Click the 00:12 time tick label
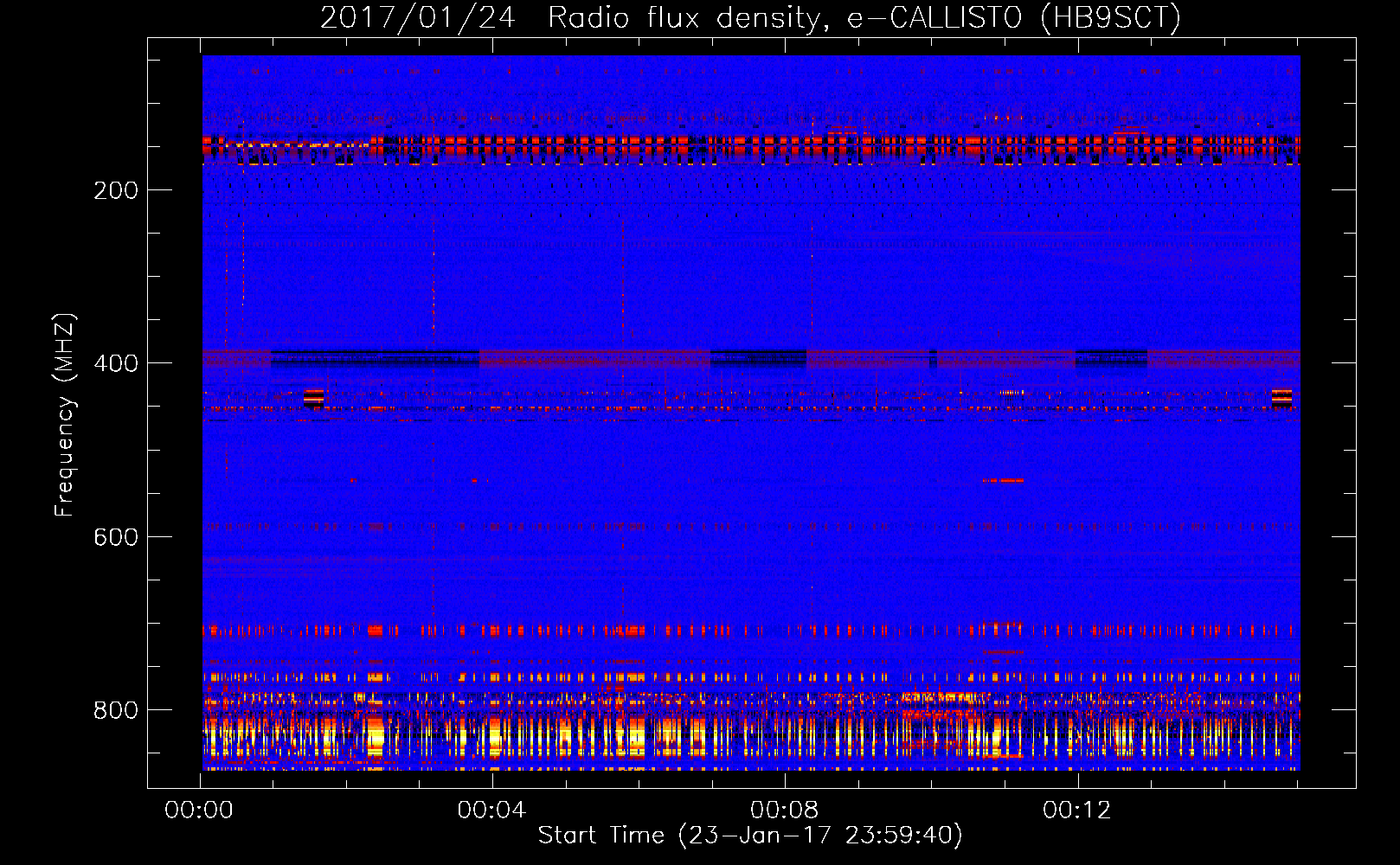Viewport: 1400px width, 865px height. 1076,811
